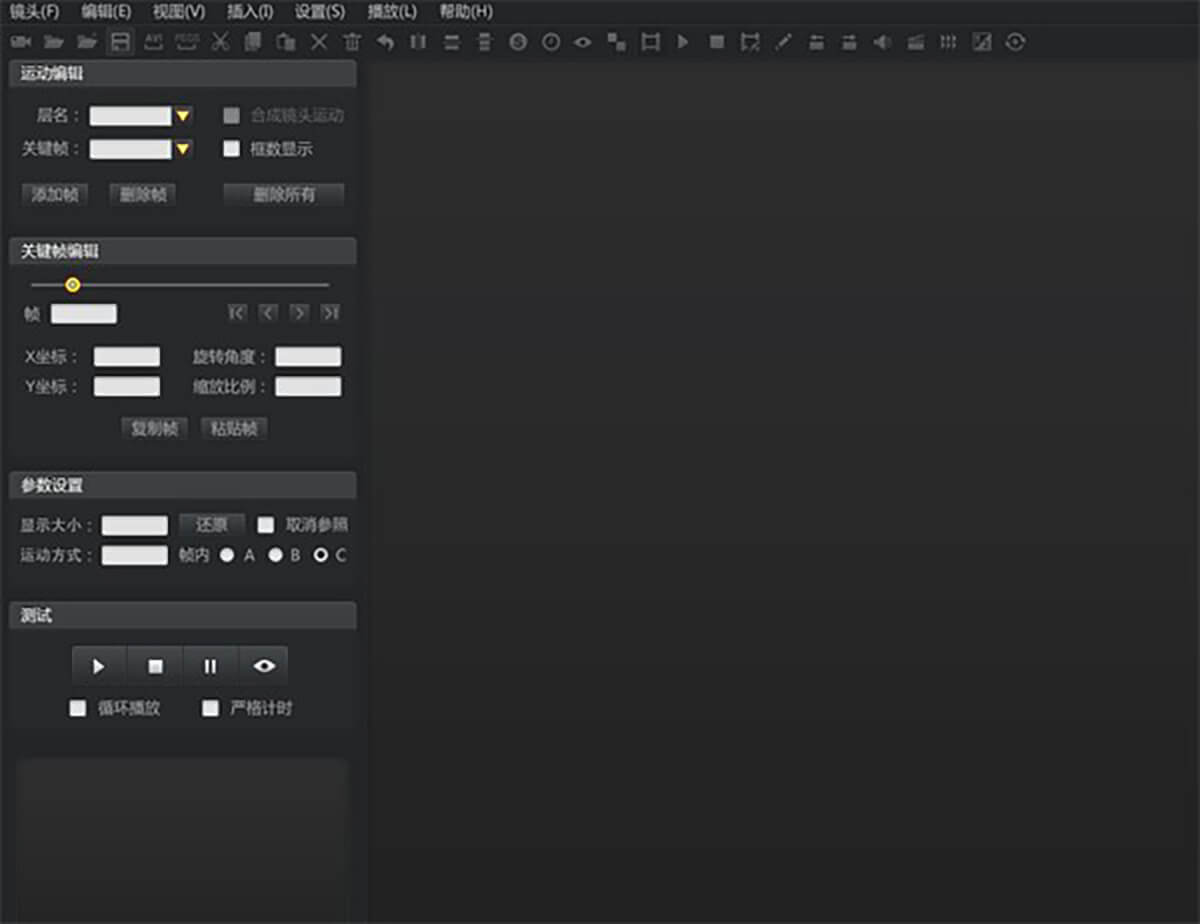Open the 视图(V) menu
This screenshot has width=1200, height=924.
(179, 12)
